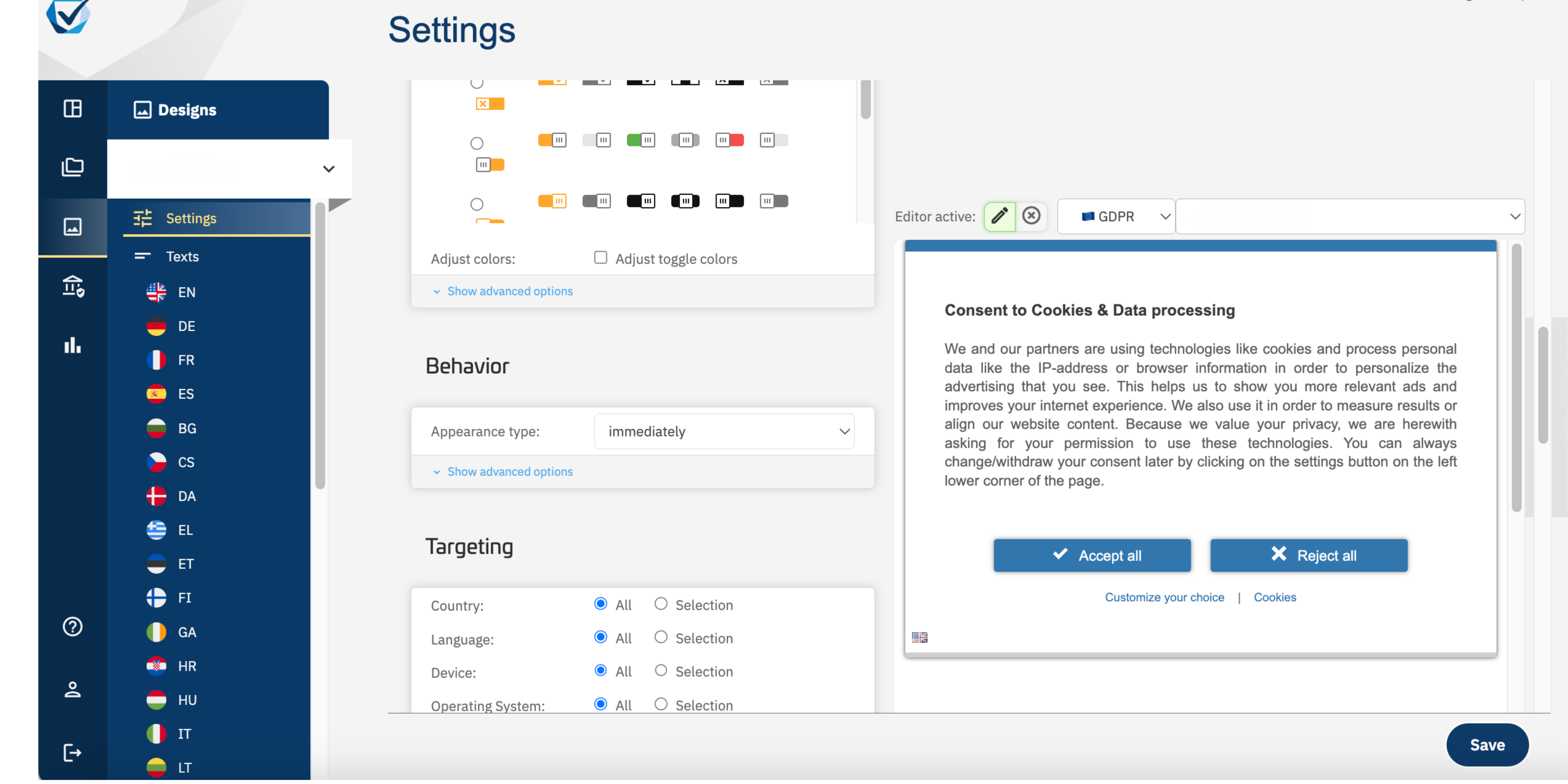Open the Customize your choice link
The width and height of the screenshot is (1568, 784).
click(x=1164, y=597)
